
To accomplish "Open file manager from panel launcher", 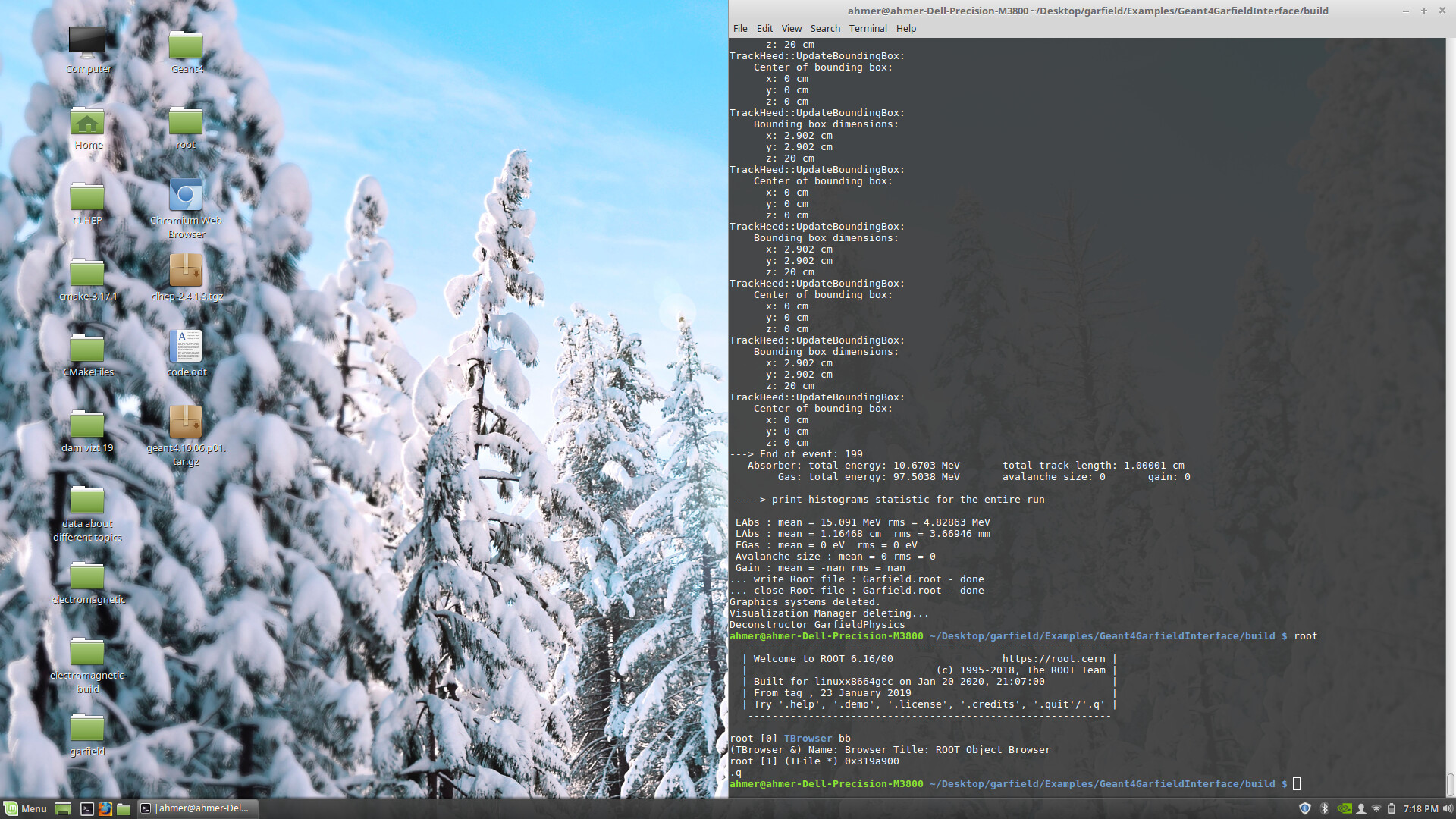I will [124, 808].
